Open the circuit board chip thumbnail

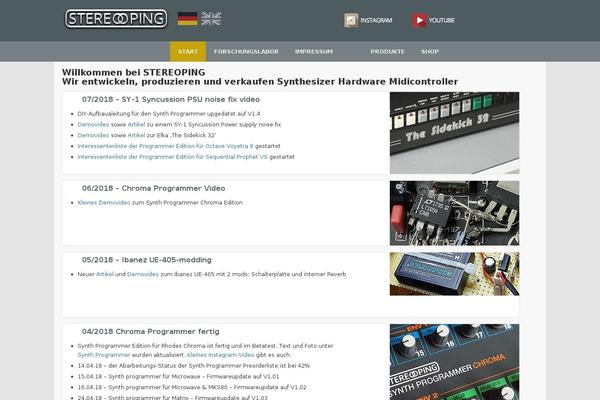tap(455, 213)
